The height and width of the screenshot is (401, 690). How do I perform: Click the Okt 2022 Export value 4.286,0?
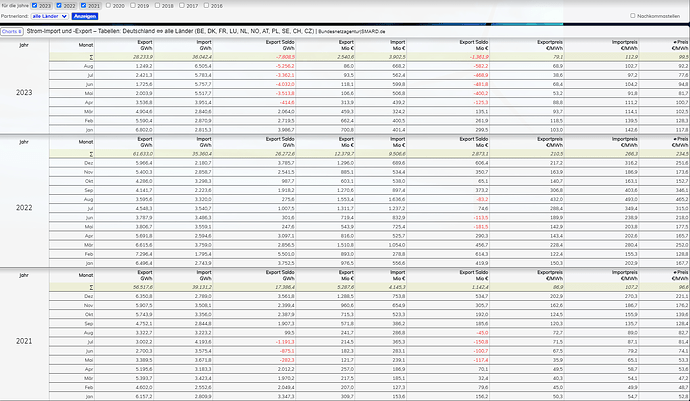[x=144, y=181]
